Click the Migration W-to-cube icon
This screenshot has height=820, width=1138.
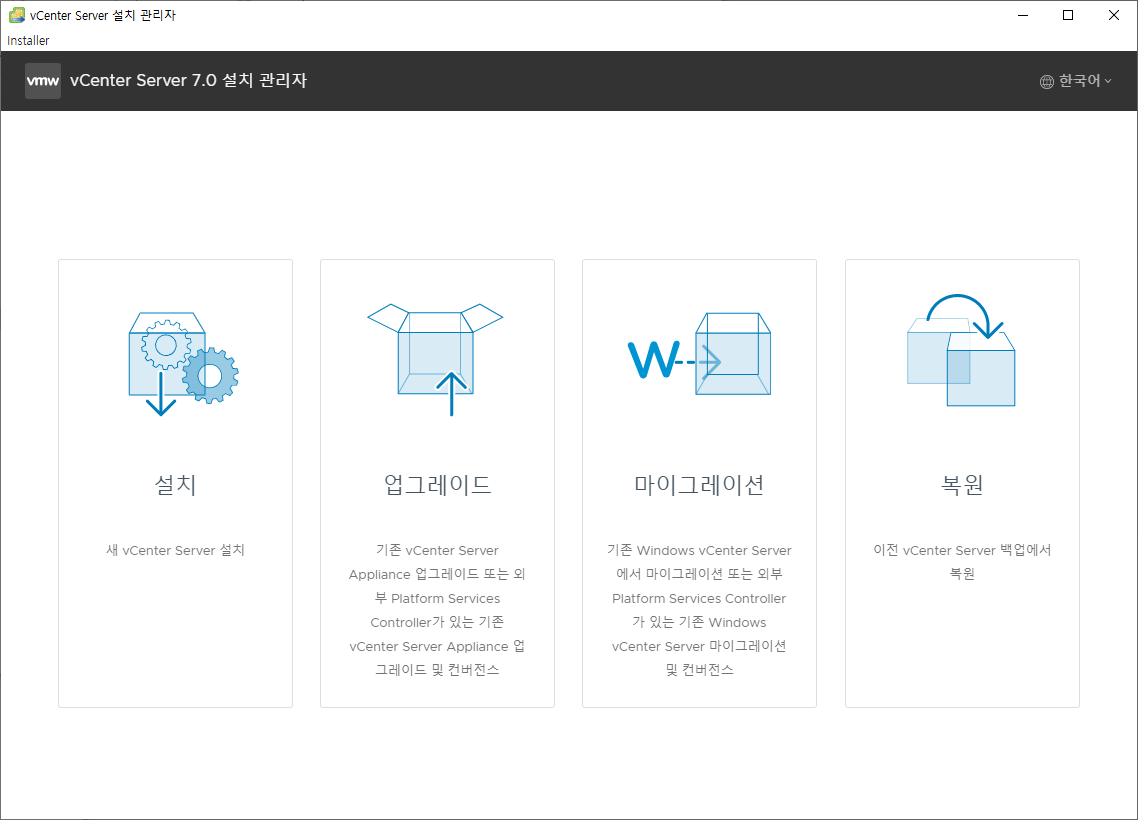[699, 354]
